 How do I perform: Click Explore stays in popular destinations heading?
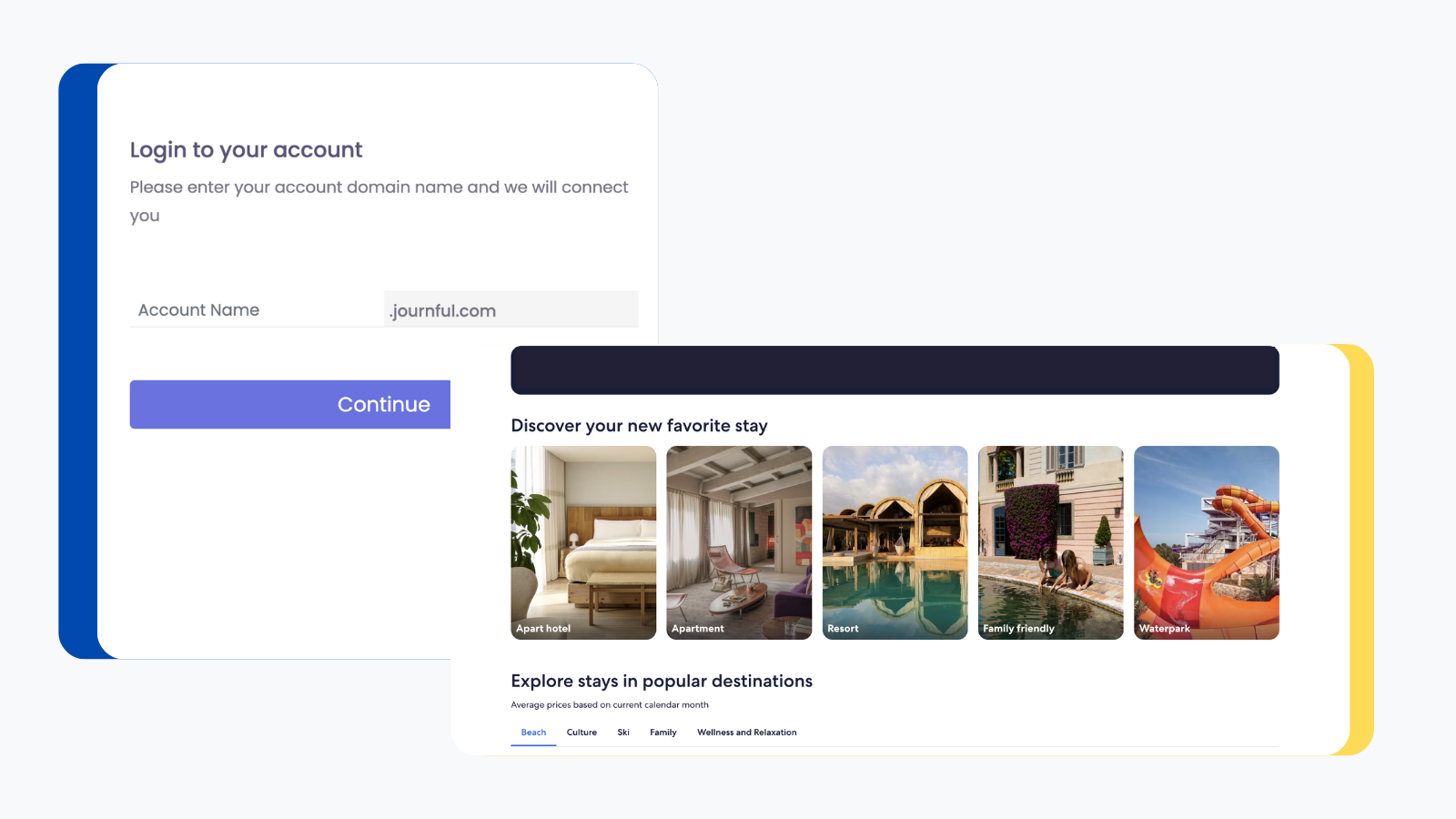[x=662, y=681]
